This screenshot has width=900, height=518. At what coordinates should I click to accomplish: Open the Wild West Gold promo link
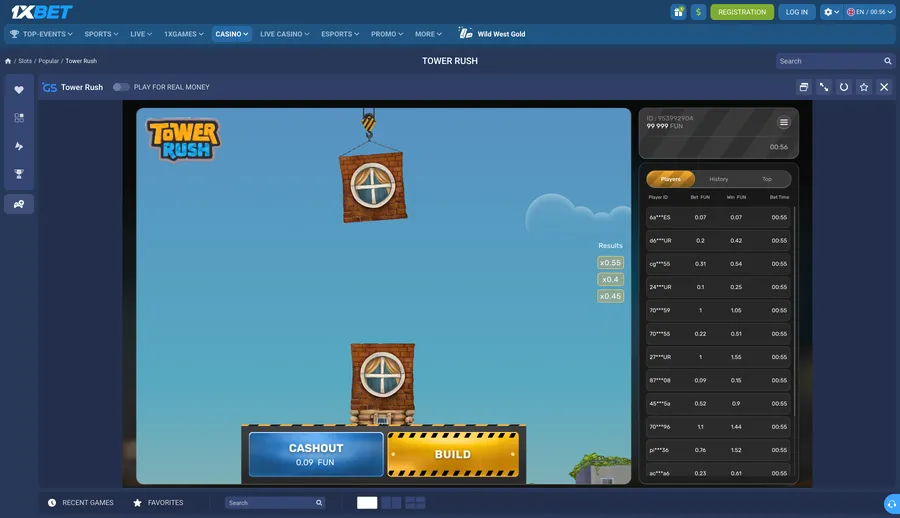[492, 34]
